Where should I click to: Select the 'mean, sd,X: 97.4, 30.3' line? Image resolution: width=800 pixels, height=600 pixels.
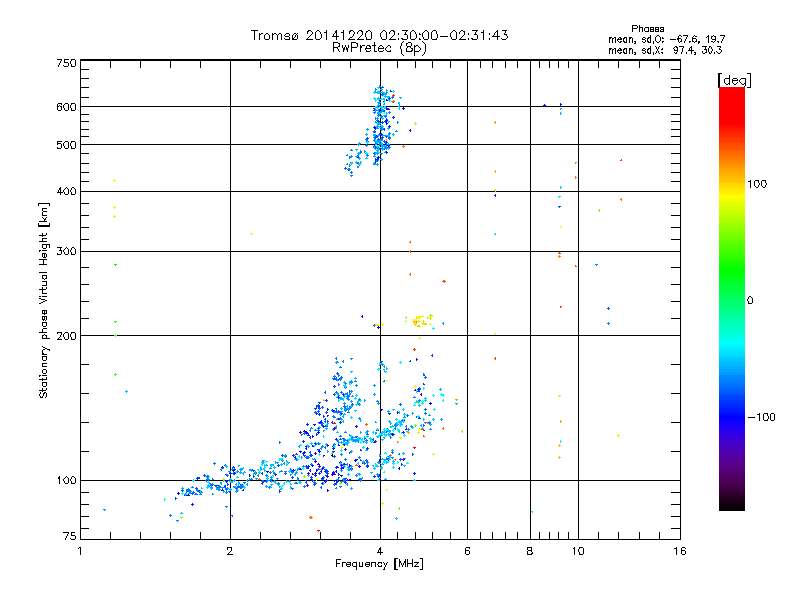pyautogui.click(x=665, y=50)
